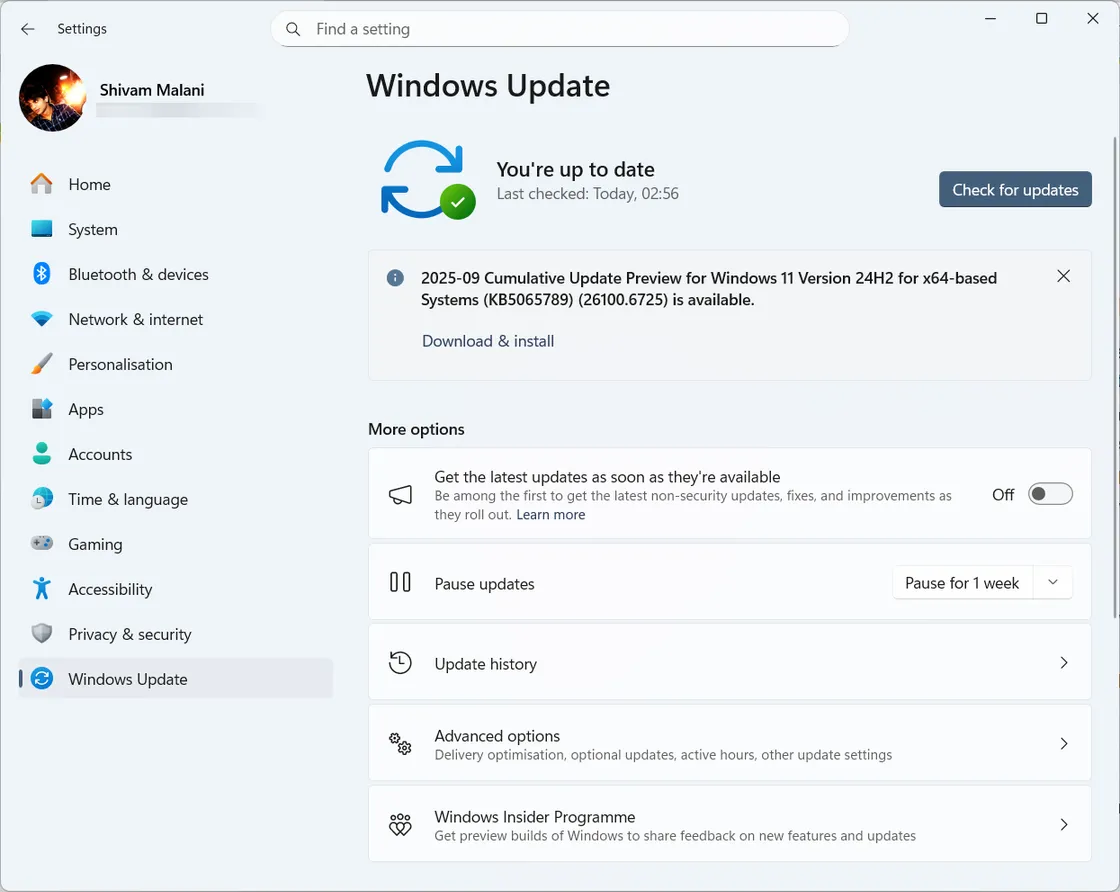Enable getting latest updates as soon as available
Viewport: 1120px width, 892px height.
pyautogui.click(x=1049, y=493)
